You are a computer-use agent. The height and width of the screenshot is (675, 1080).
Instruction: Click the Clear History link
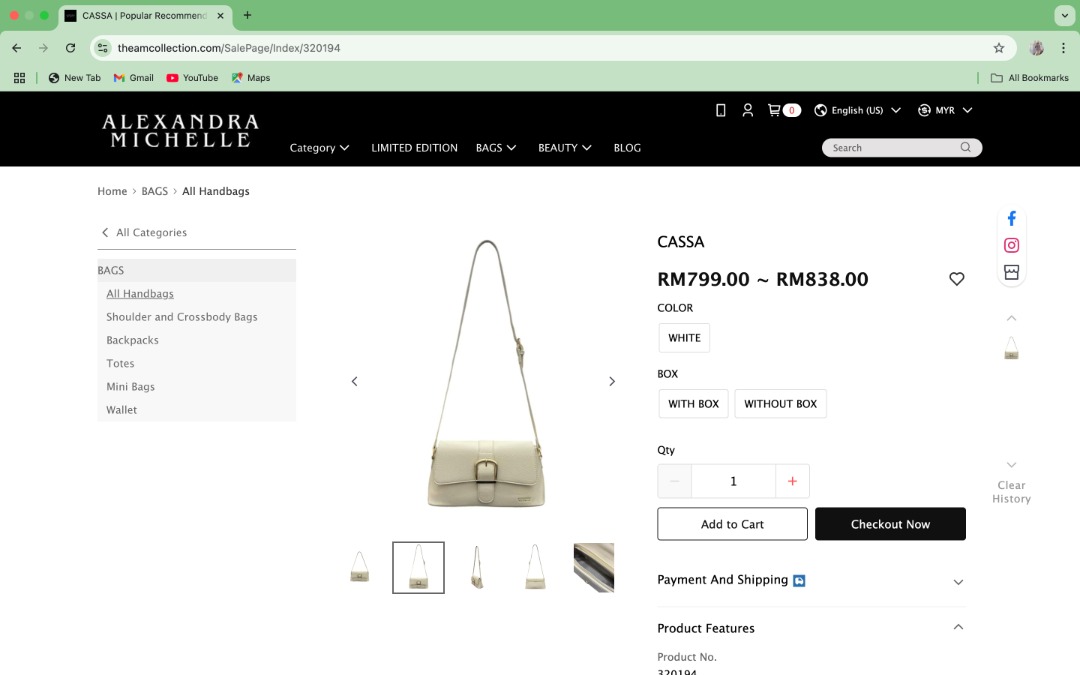[1011, 491]
